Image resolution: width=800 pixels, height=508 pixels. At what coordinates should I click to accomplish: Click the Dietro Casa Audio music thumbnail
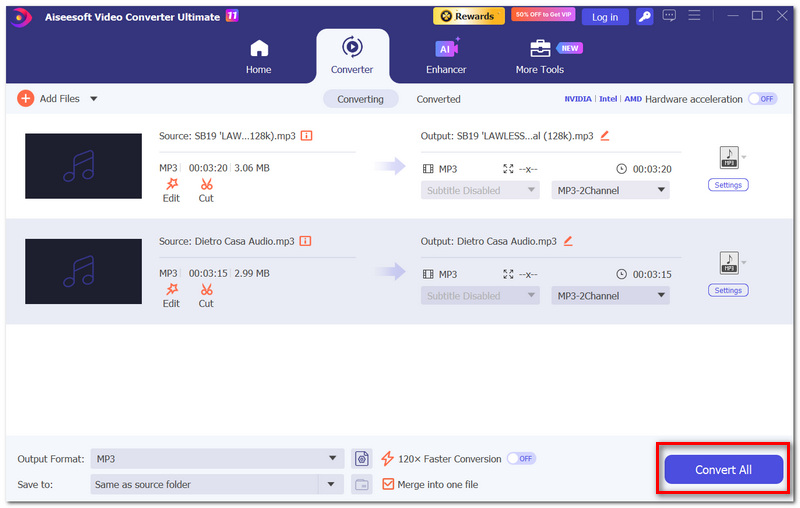83,271
